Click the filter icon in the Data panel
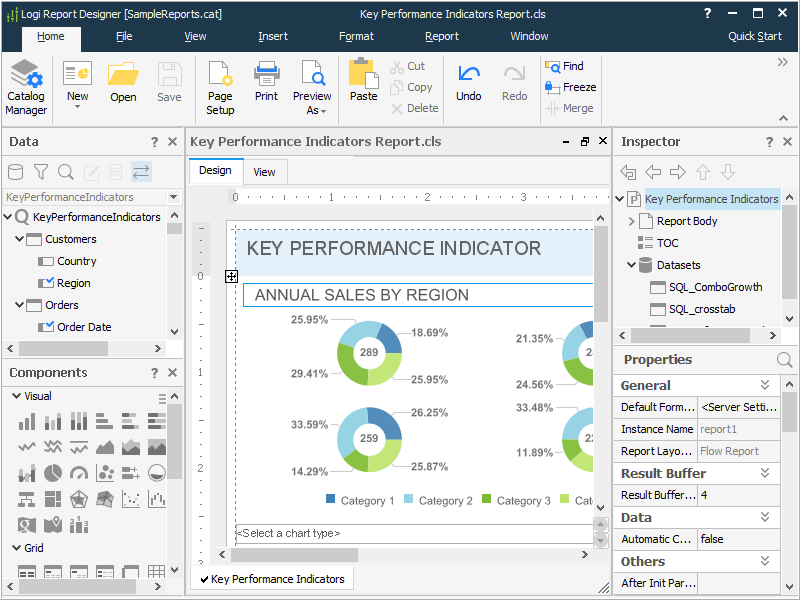The image size is (800, 600). pos(41,171)
